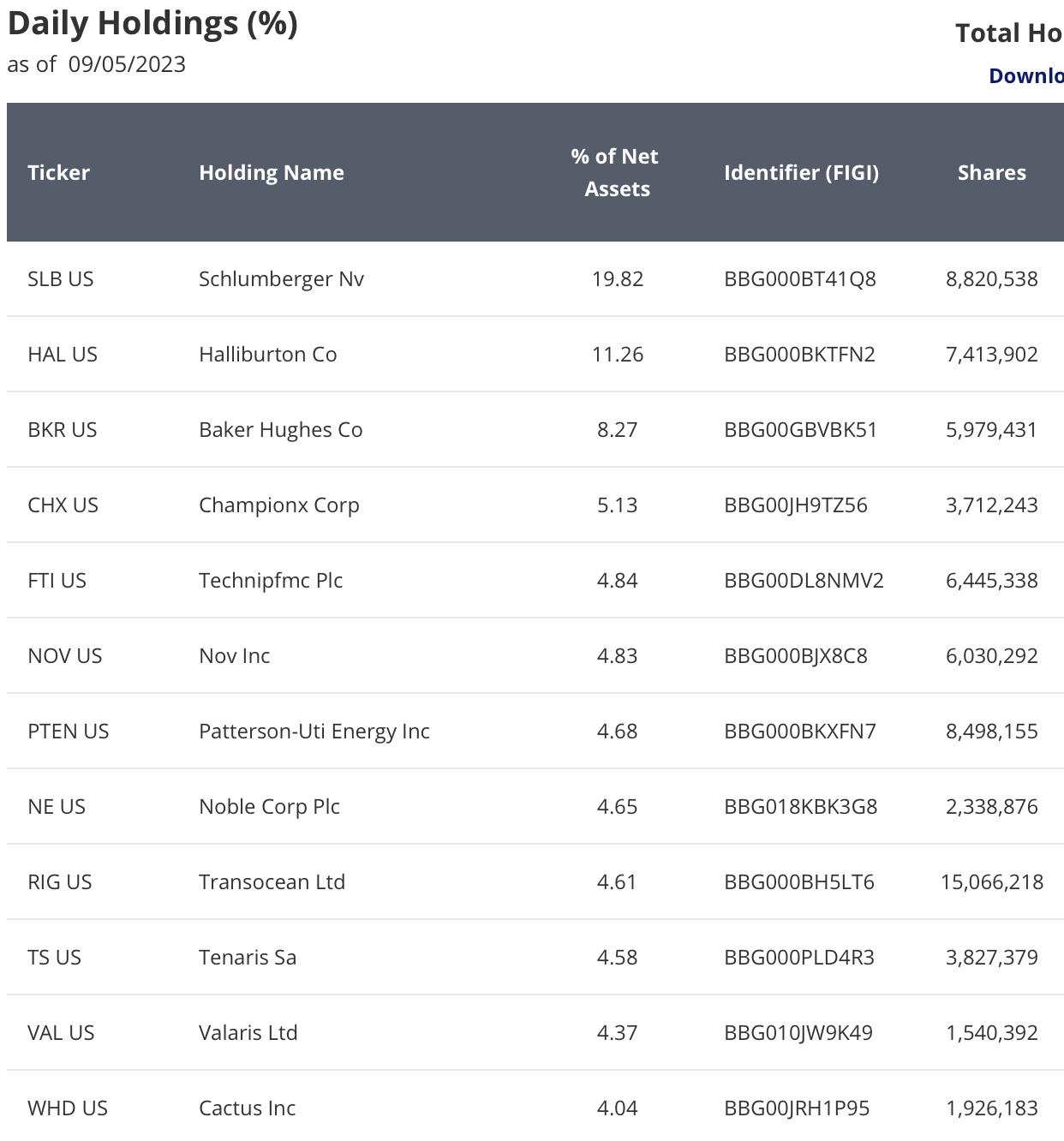This screenshot has width=1064, height=1141.
Task: Click the Nov Inc shares value 6,030,292
Action: point(992,655)
